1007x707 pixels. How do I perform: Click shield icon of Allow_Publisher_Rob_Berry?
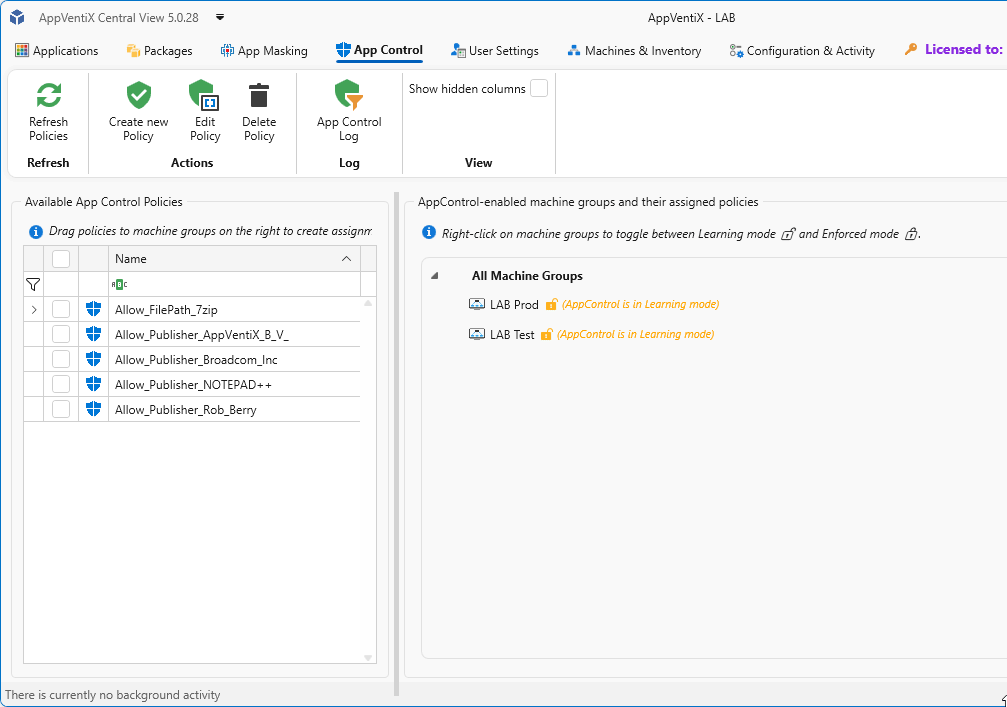point(94,410)
